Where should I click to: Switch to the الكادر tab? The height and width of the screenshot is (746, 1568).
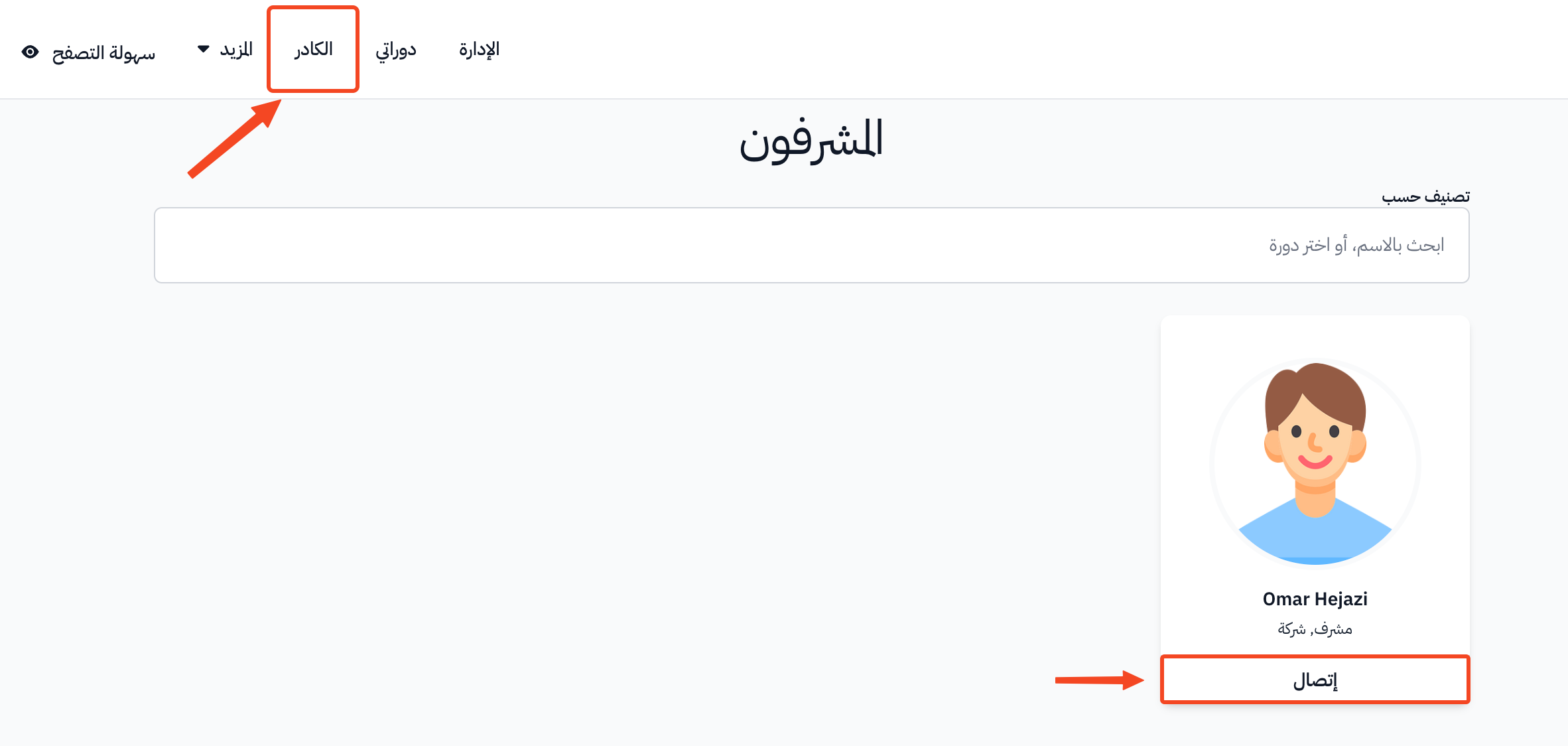click(313, 49)
